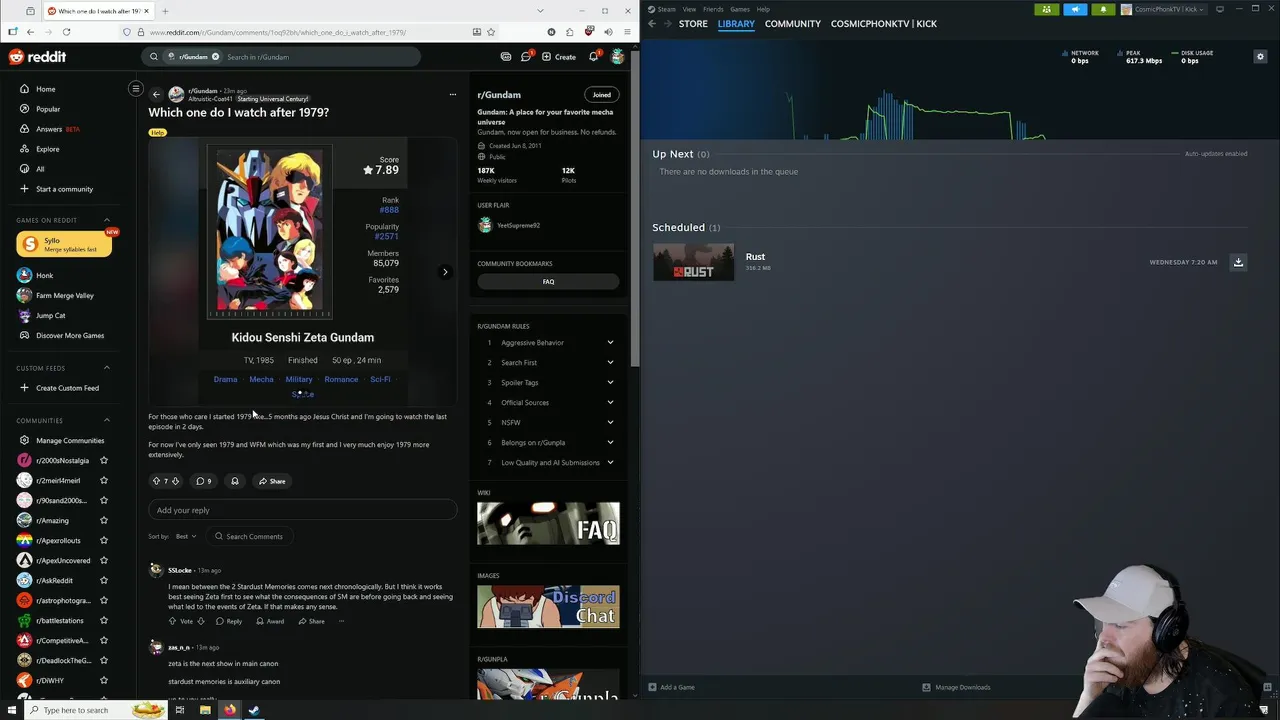Favorite r/AskReddit community star

[x=103, y=580]
